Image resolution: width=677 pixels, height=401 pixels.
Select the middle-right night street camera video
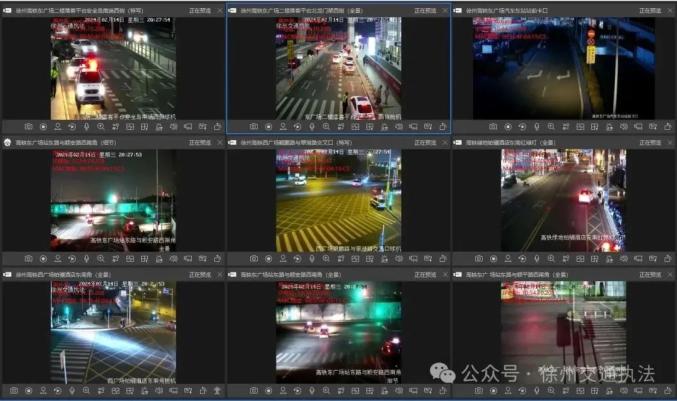point(562,200)
